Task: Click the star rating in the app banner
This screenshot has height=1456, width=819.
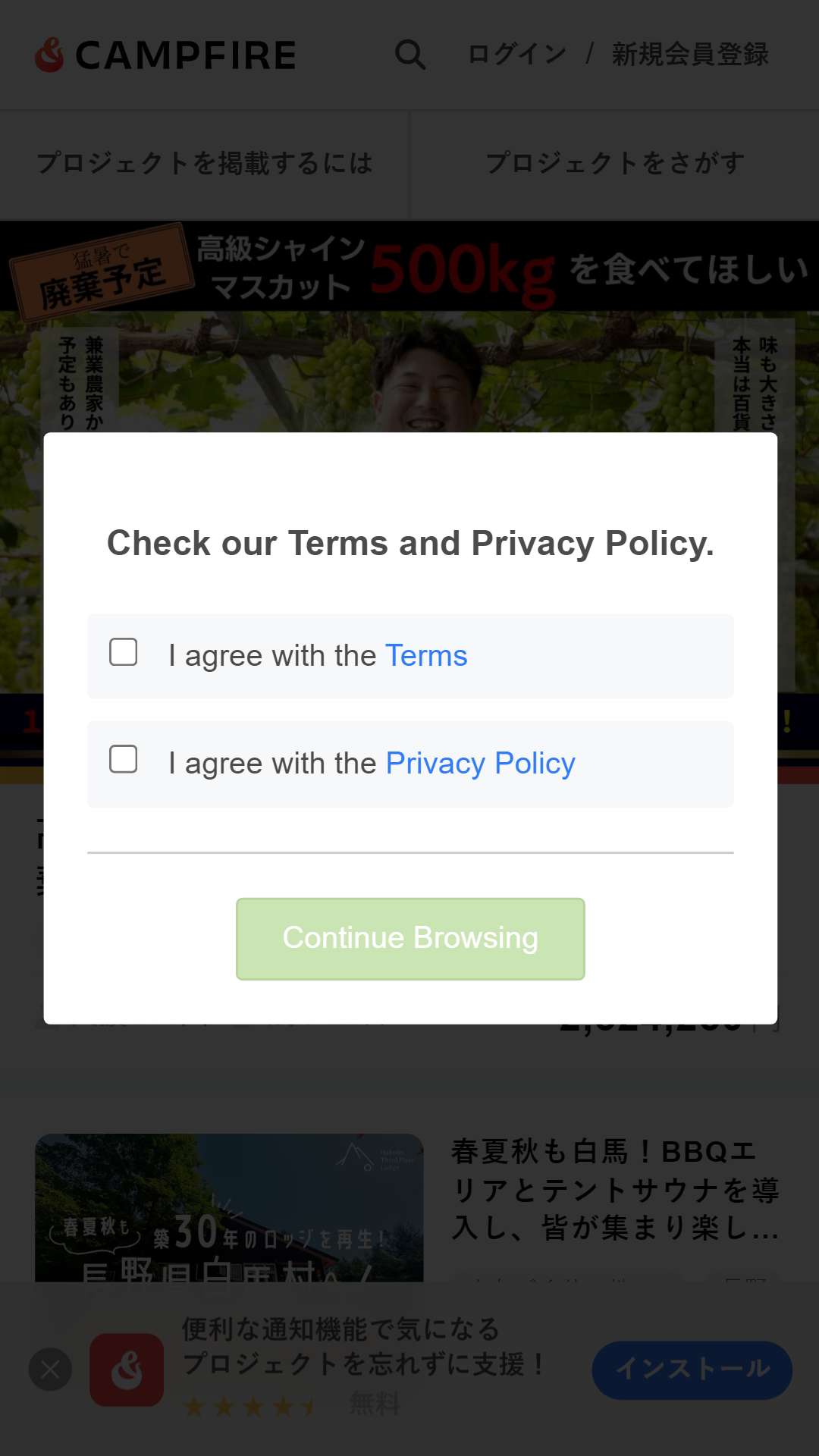Action: pos(250,1407)
